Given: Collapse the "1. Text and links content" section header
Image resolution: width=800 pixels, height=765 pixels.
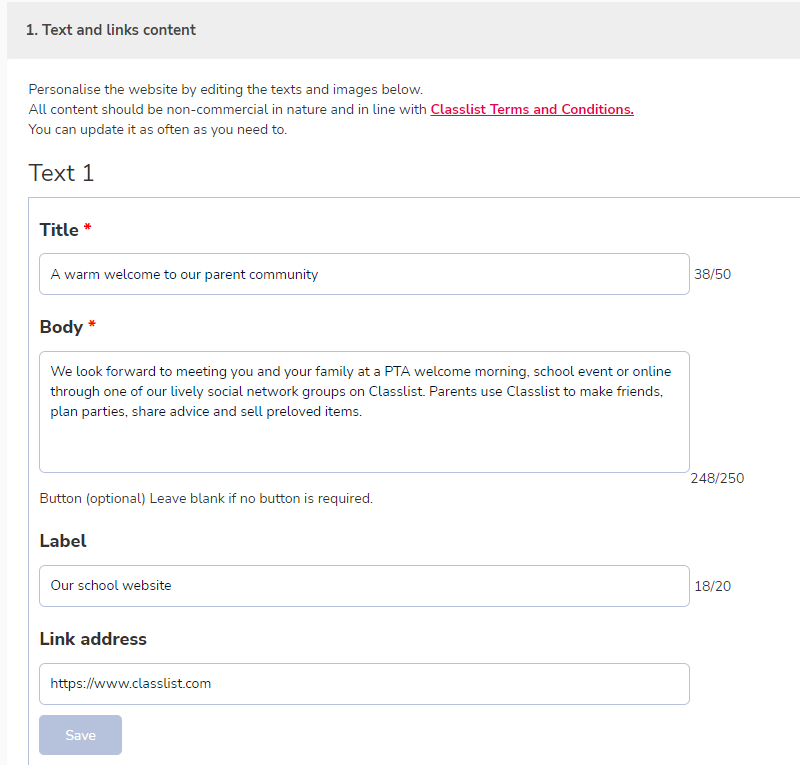Looking at the screenshot, I should point(403,30).
